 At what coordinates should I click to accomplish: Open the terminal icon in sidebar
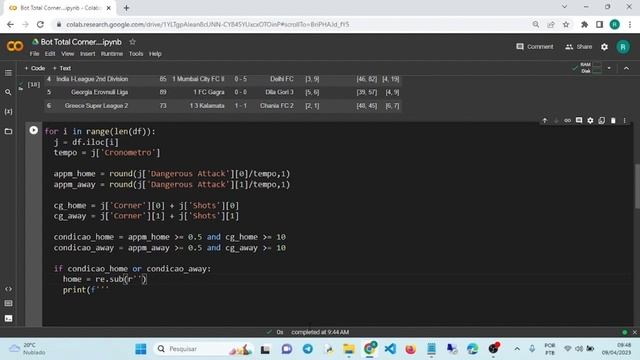click(8, 318)
